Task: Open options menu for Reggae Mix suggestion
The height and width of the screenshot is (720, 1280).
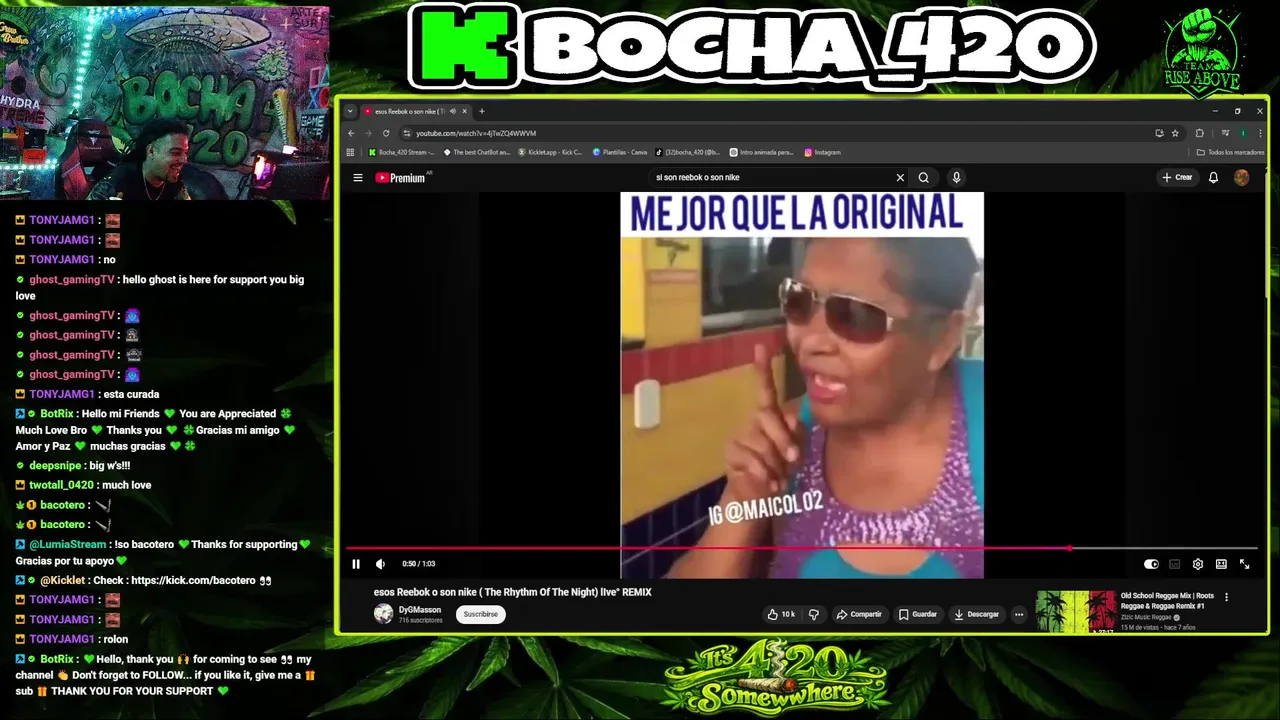Action: coord(1227,597)
